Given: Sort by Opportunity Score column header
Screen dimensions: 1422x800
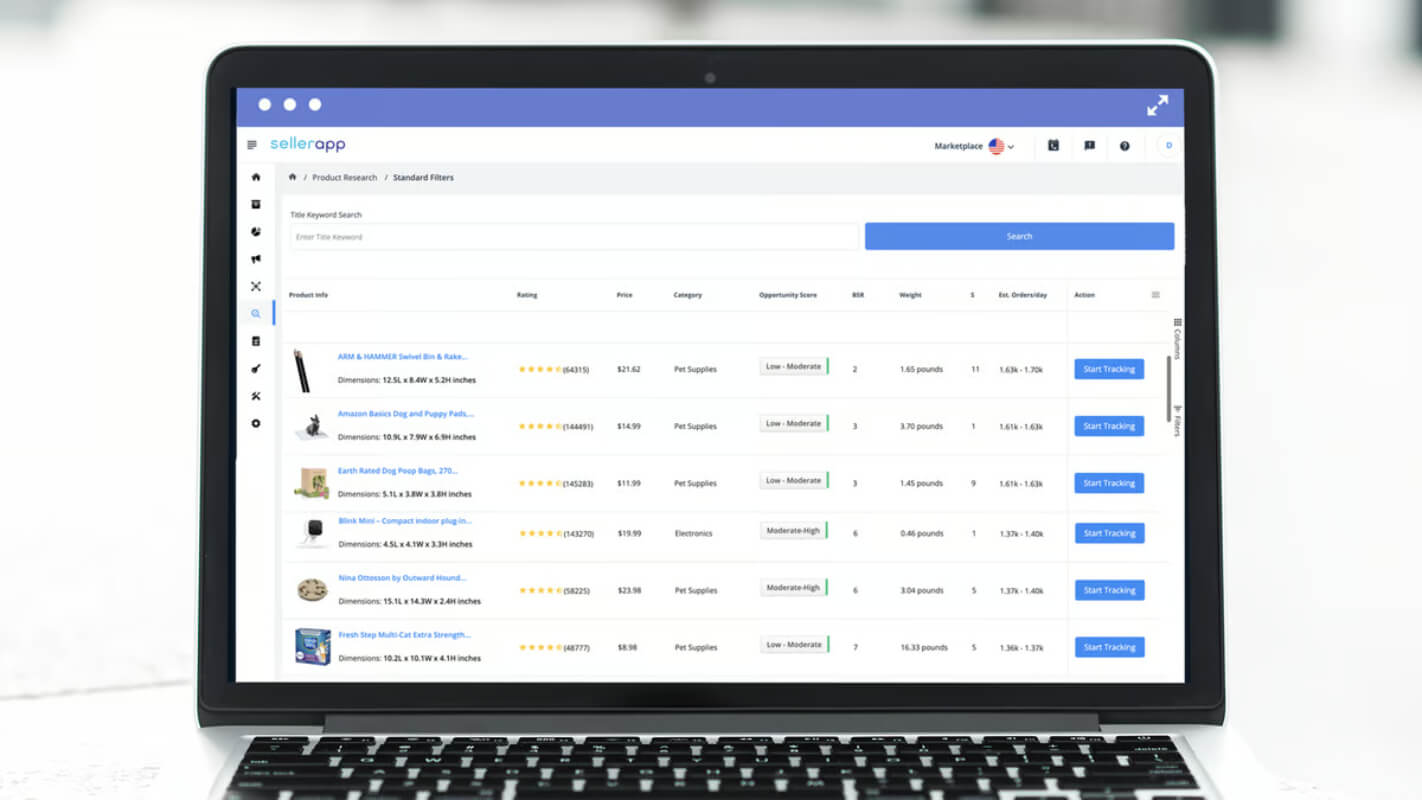Looking at the screenshot, I should 788,295.
